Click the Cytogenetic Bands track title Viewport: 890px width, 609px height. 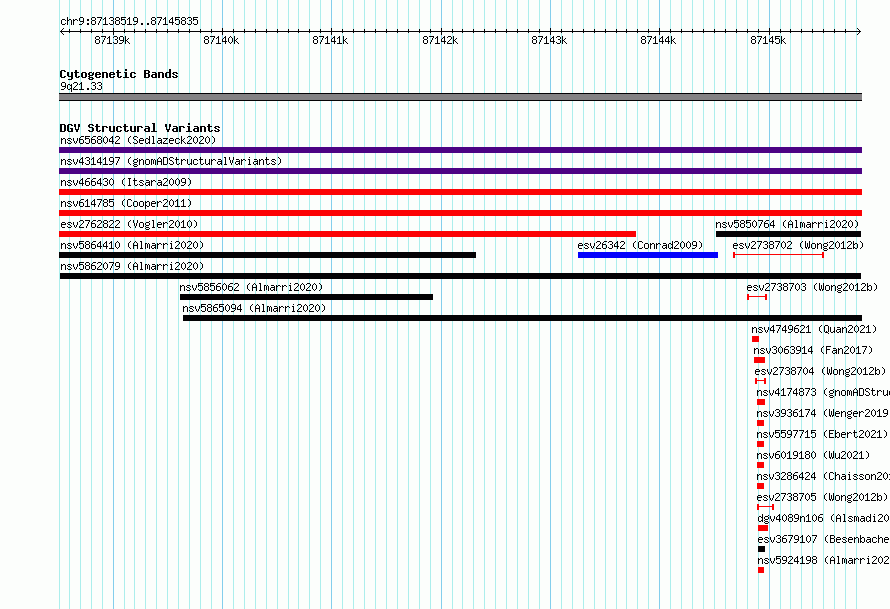[119, 74]
